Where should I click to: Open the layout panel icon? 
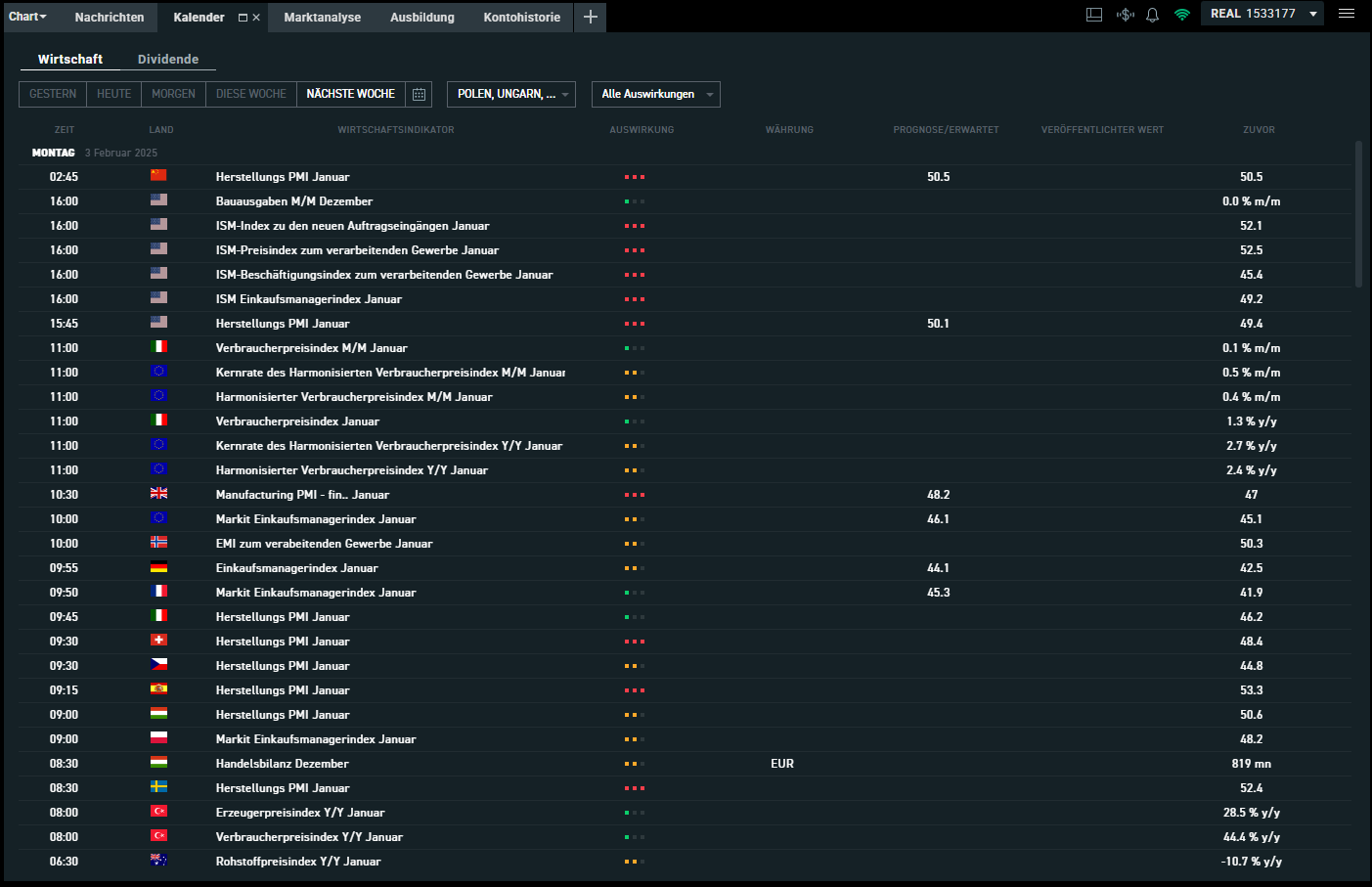coord(1094,15)
